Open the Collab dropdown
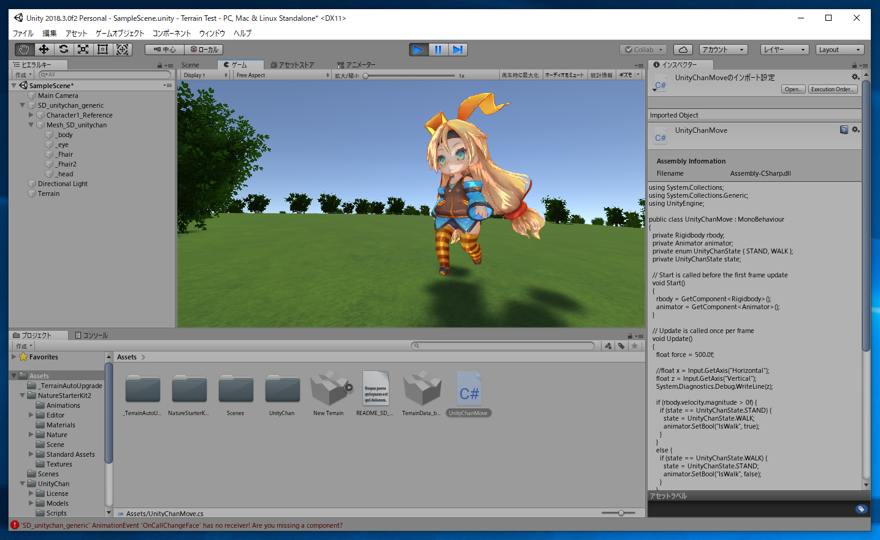Image resolution: width=880 pixels, height=540 pixels. click(x=643, y=49)
